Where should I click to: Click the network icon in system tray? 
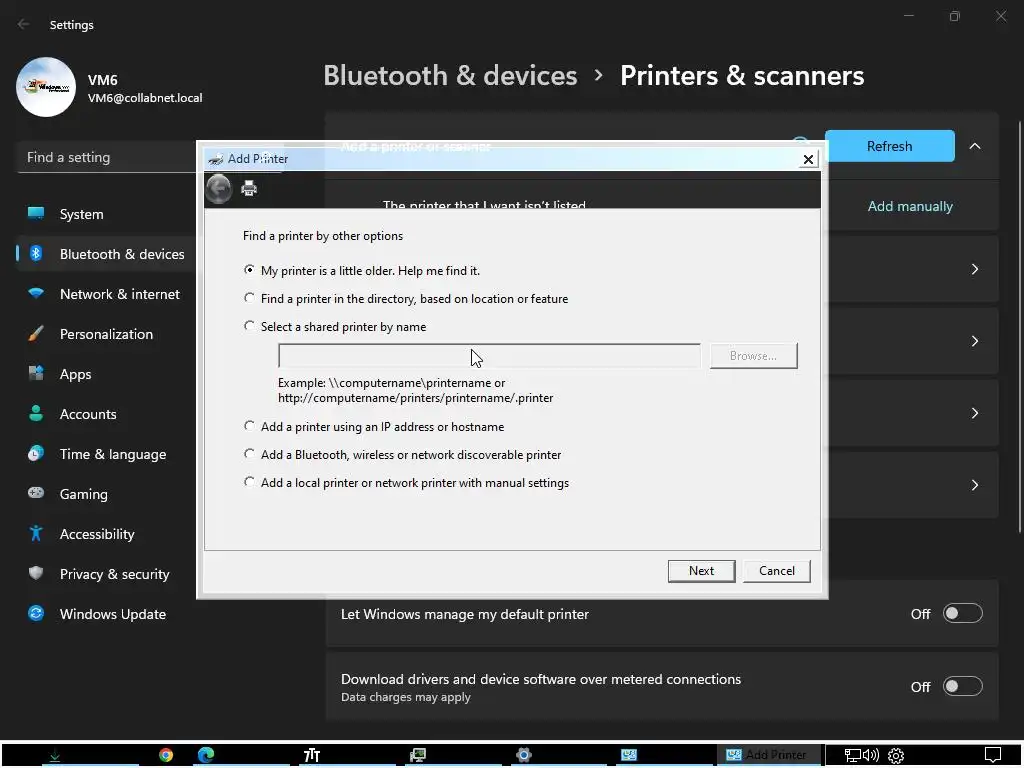point(853,756)
